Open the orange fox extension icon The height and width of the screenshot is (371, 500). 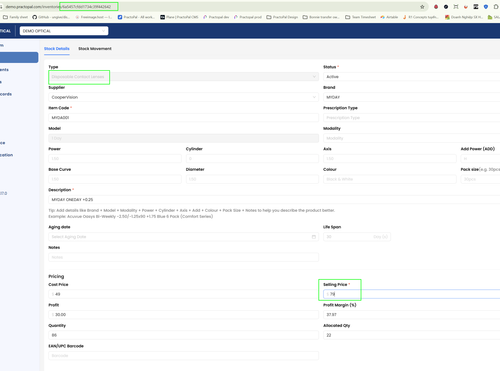466,7
